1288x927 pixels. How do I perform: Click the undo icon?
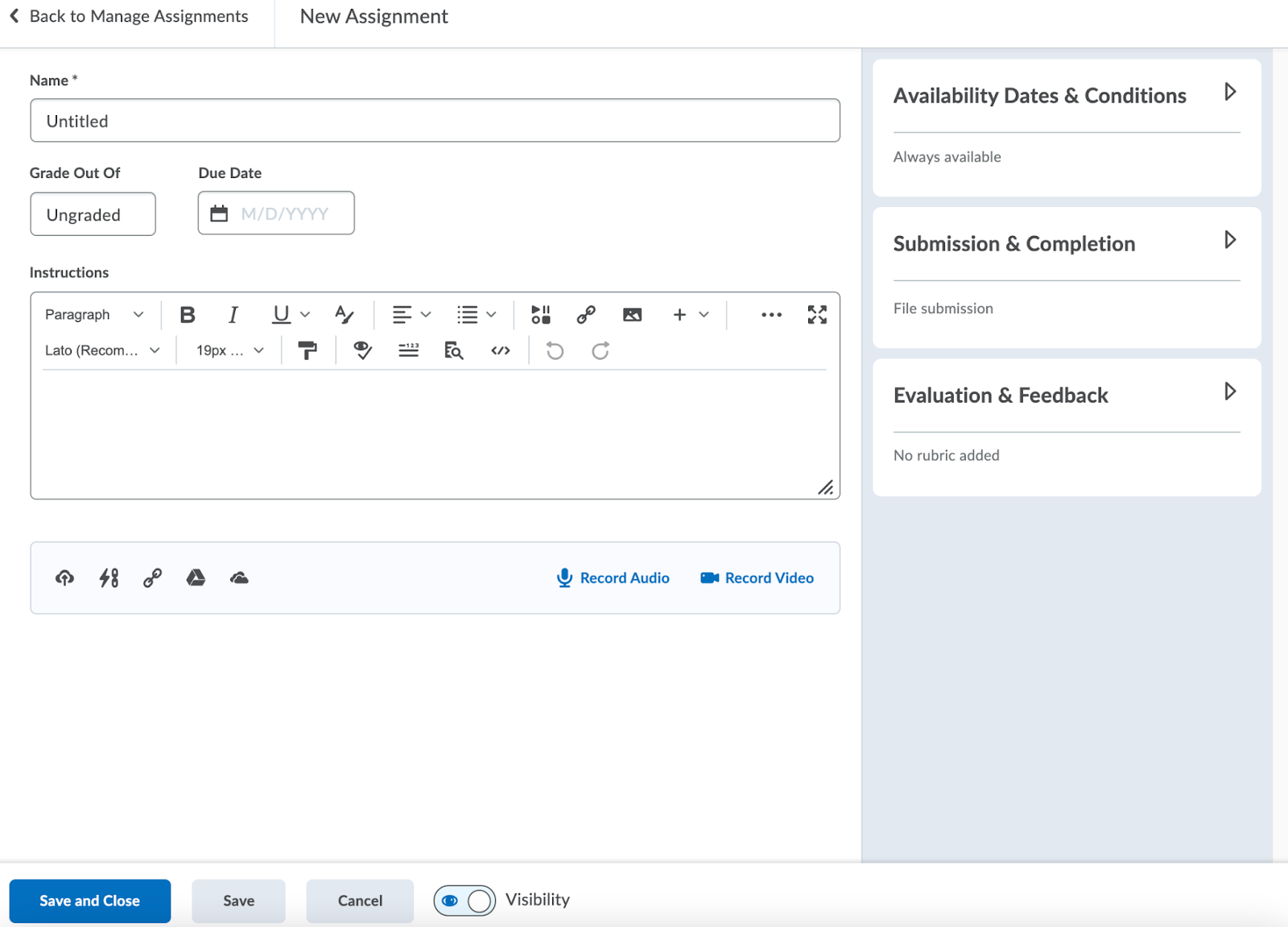click(x=553, y=350)
